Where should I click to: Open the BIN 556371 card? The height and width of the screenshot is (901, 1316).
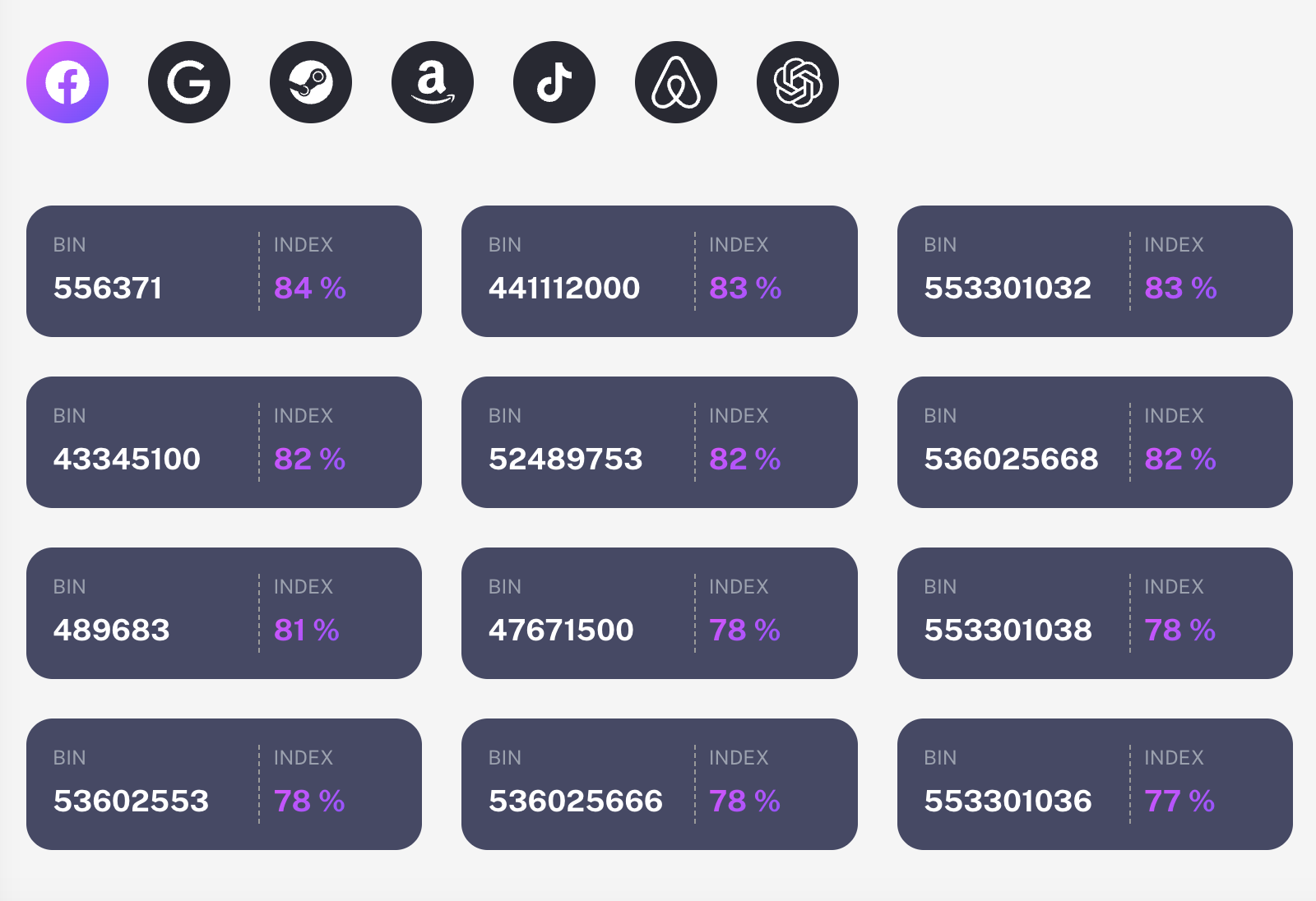pos(224,271)
